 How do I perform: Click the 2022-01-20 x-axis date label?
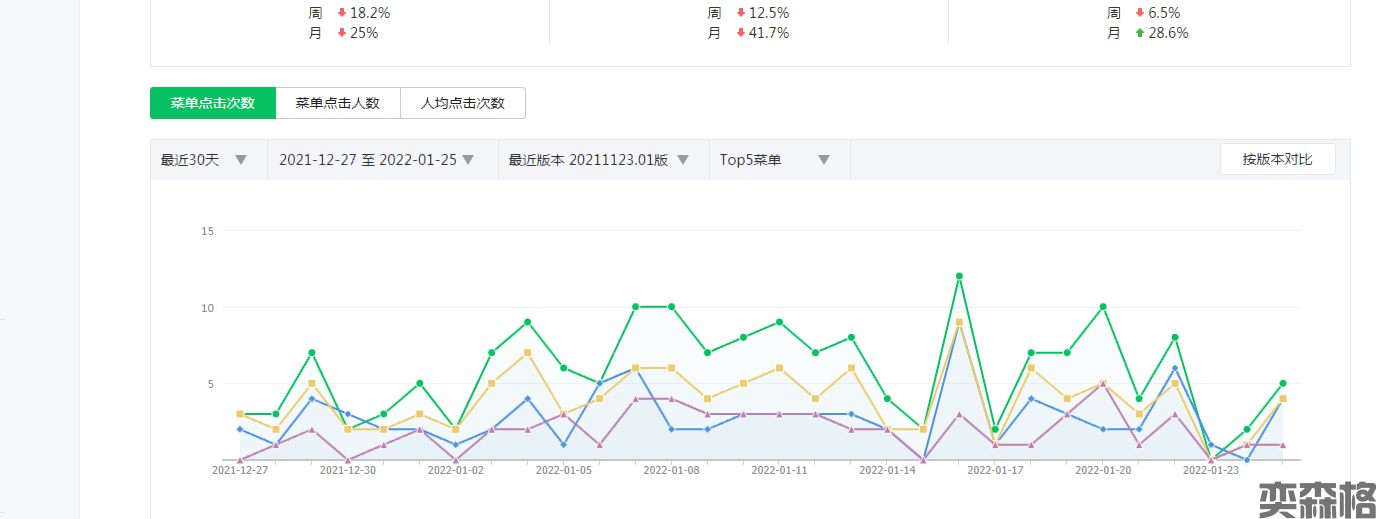click(1103, 469)
